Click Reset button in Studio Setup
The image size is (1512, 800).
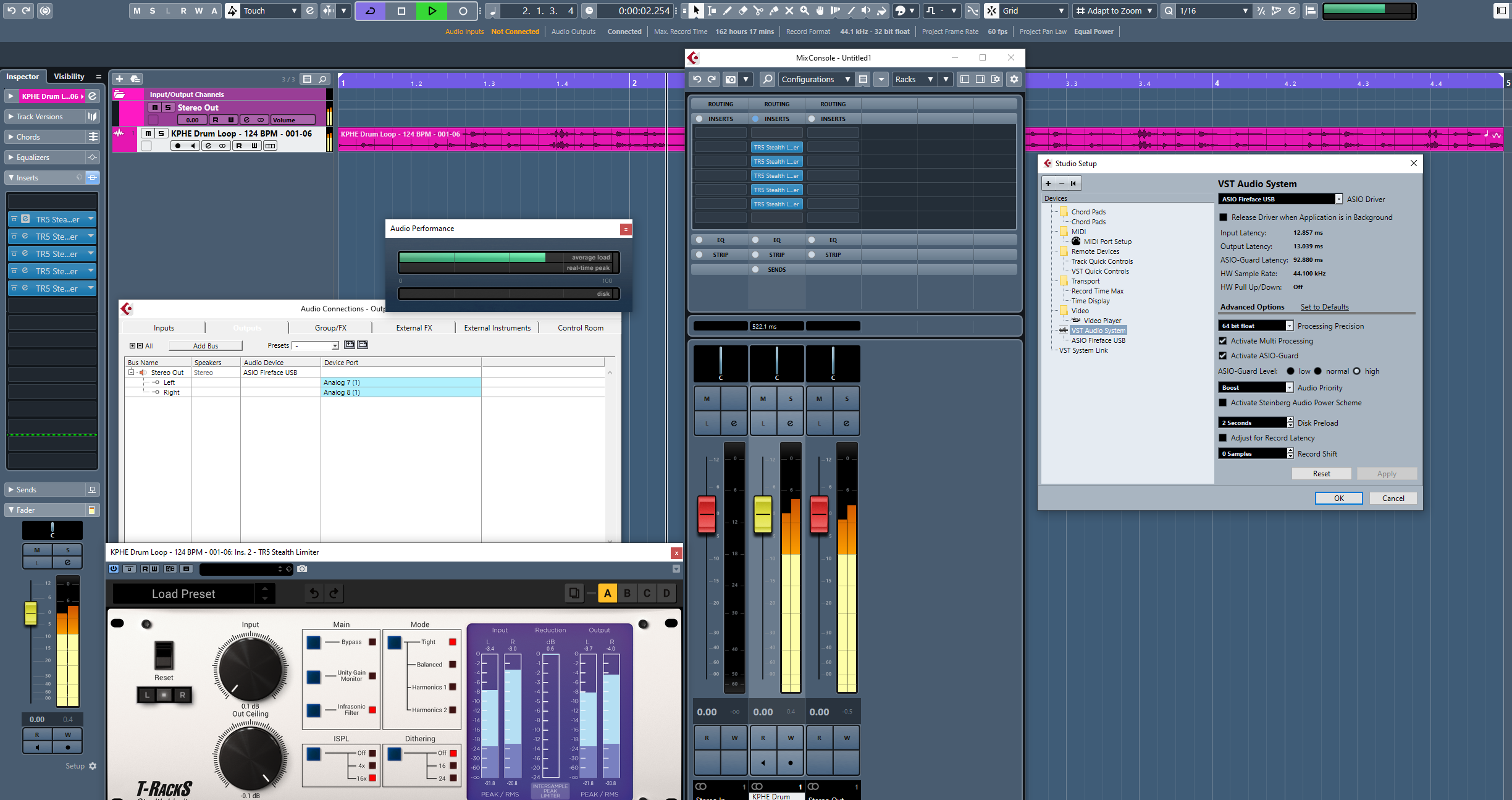1321,473
